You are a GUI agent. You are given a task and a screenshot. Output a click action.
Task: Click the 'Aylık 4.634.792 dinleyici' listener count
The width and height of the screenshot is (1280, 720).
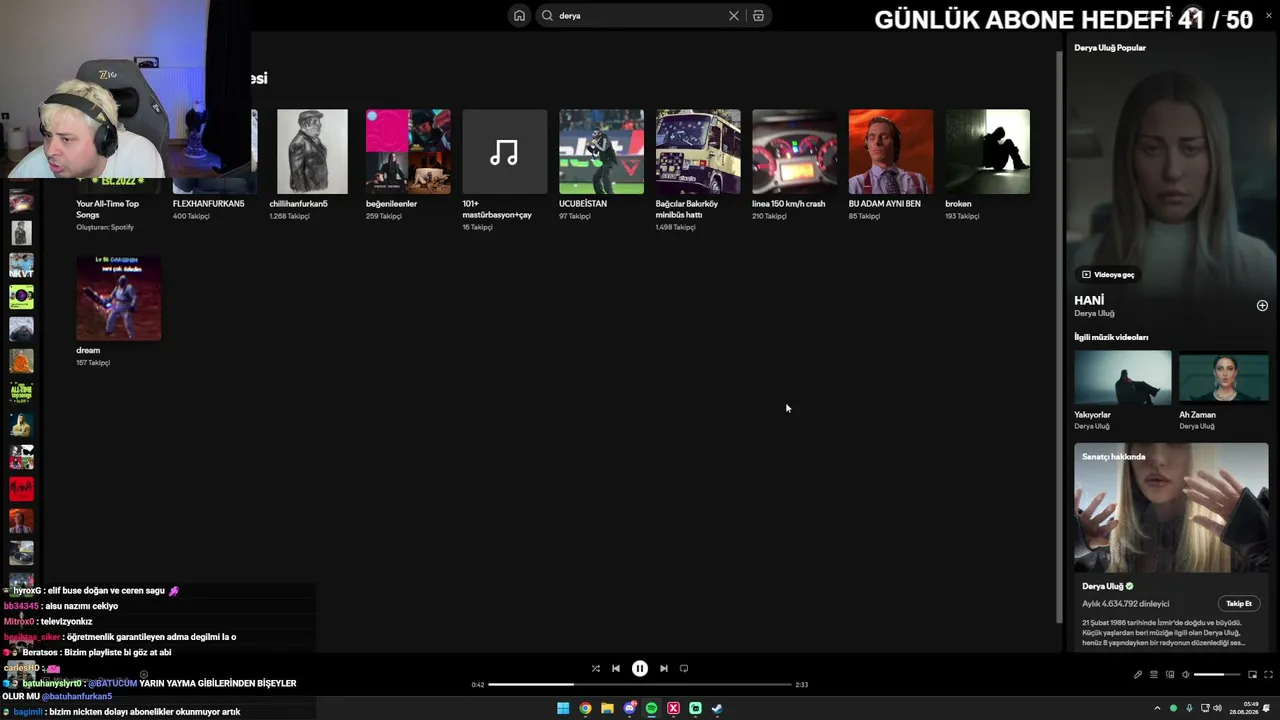[1126, 604]
